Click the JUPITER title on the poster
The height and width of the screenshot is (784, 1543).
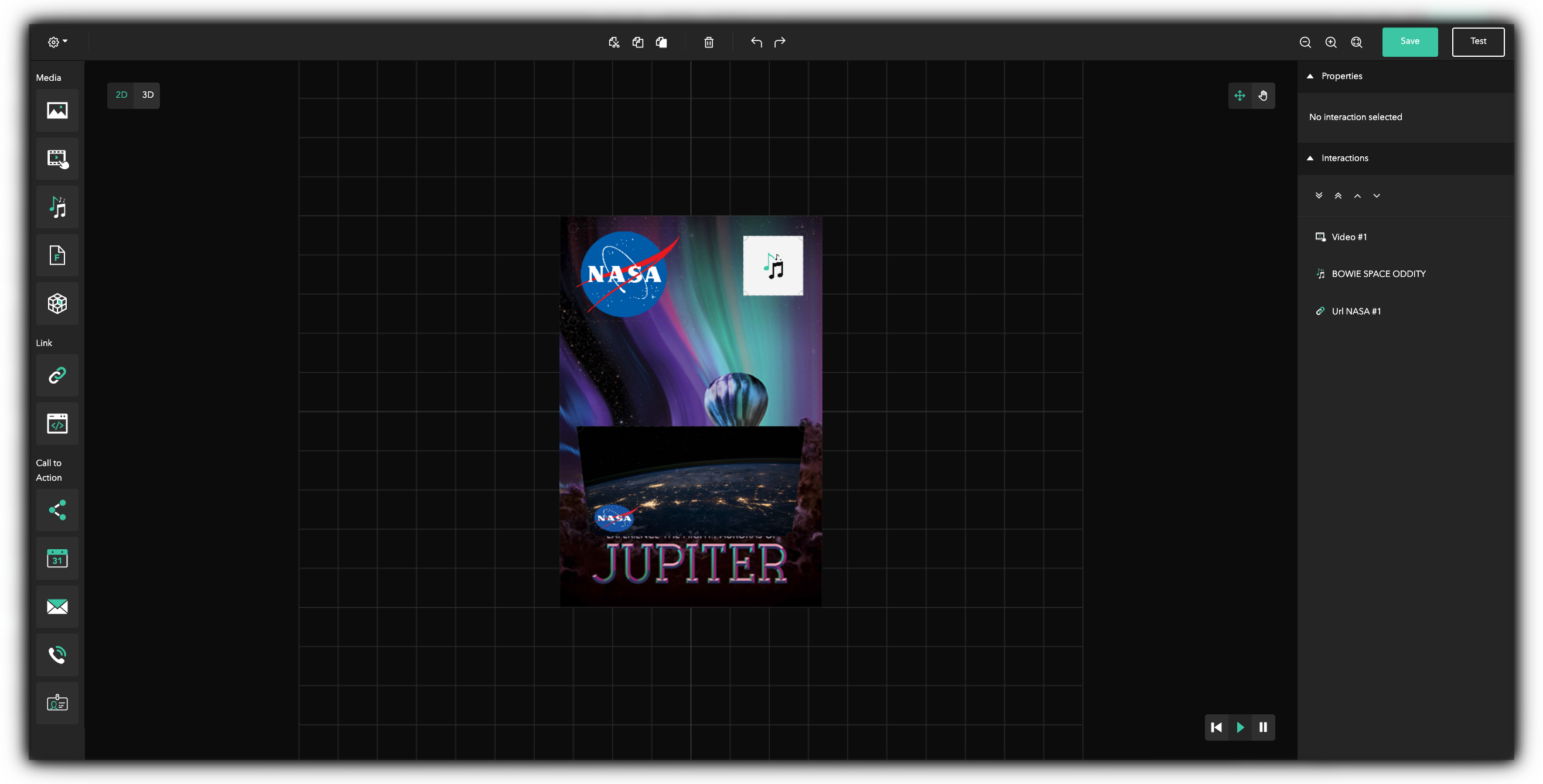pyautogui.click(x=689, y=563)
